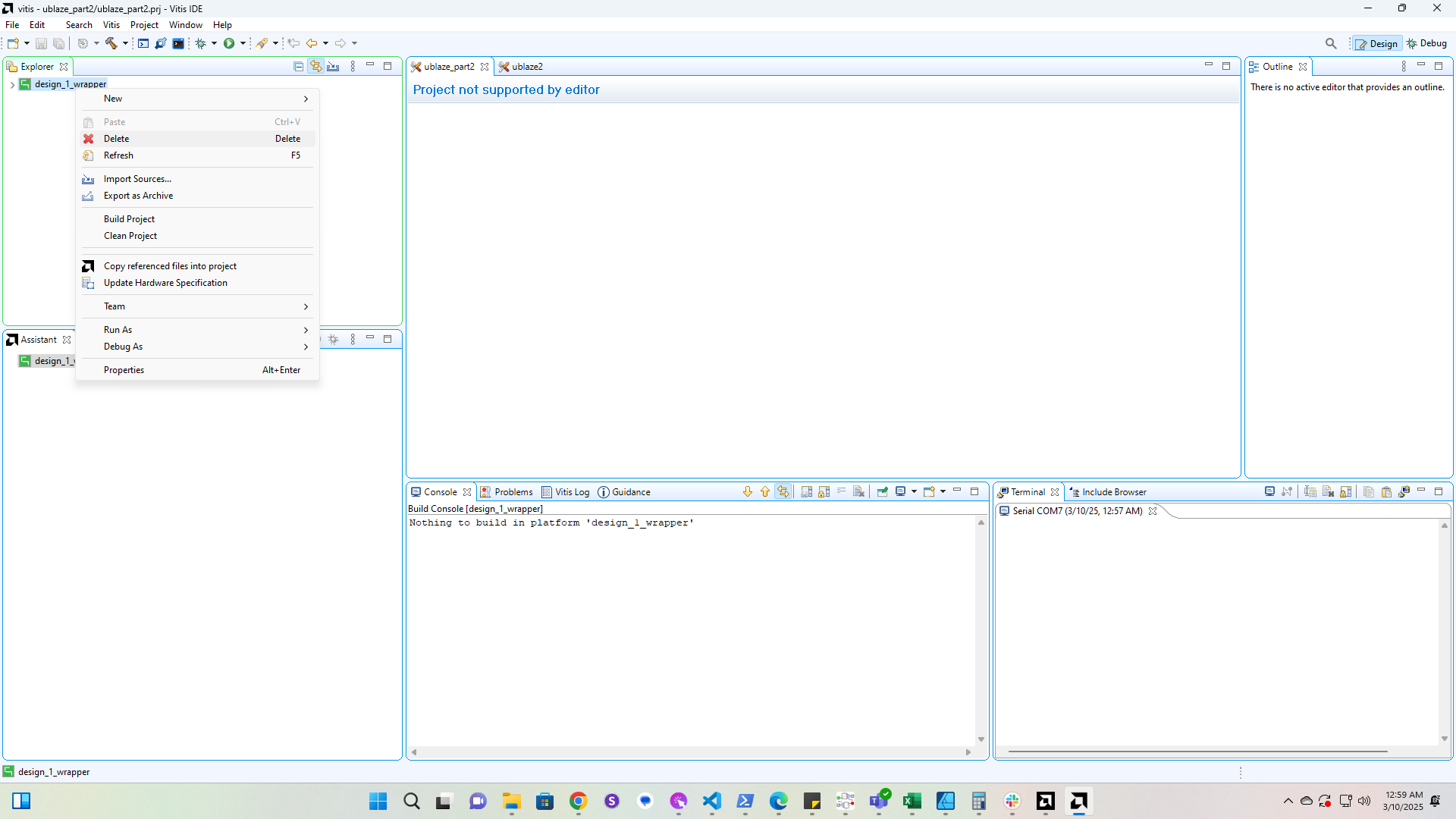The height and width of the screenshot is (819, 1456).
Task: Click Import icon in Explorer toolbar
Action: 333,67
